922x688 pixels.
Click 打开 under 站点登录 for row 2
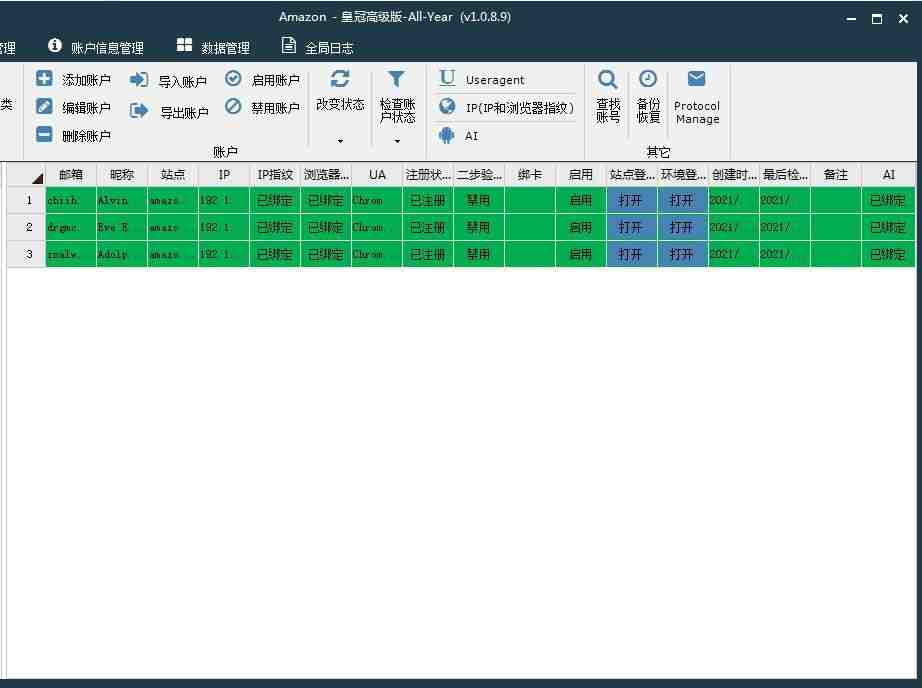(631, 227)
